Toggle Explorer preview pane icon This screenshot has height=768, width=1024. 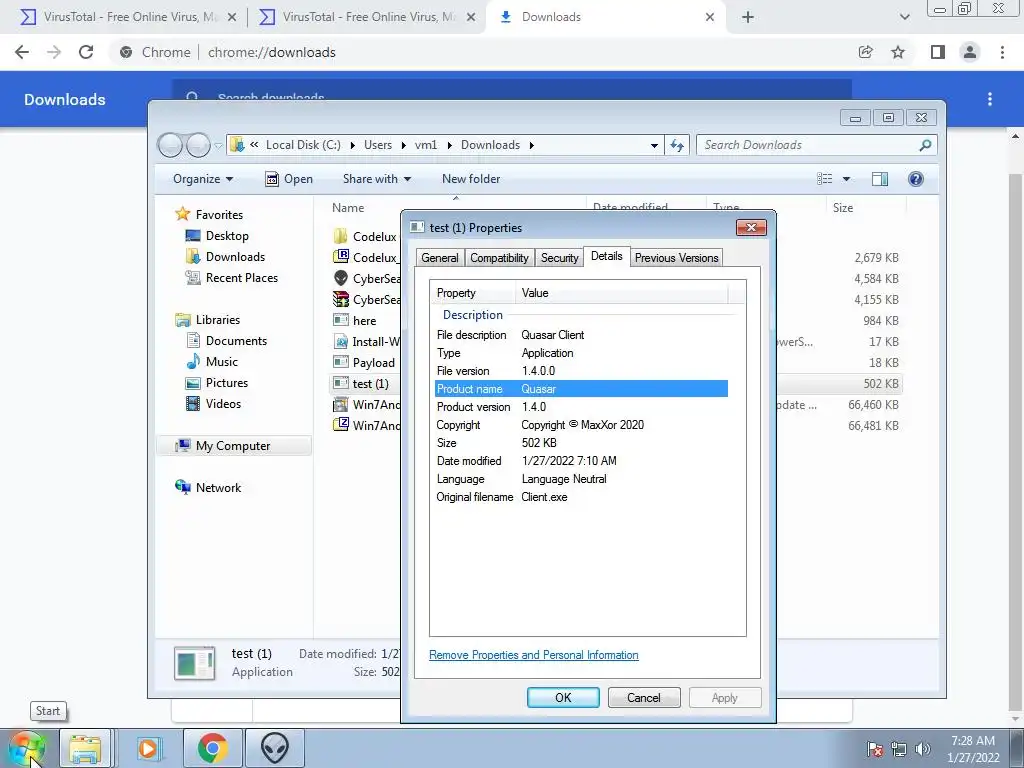[880, 179]
